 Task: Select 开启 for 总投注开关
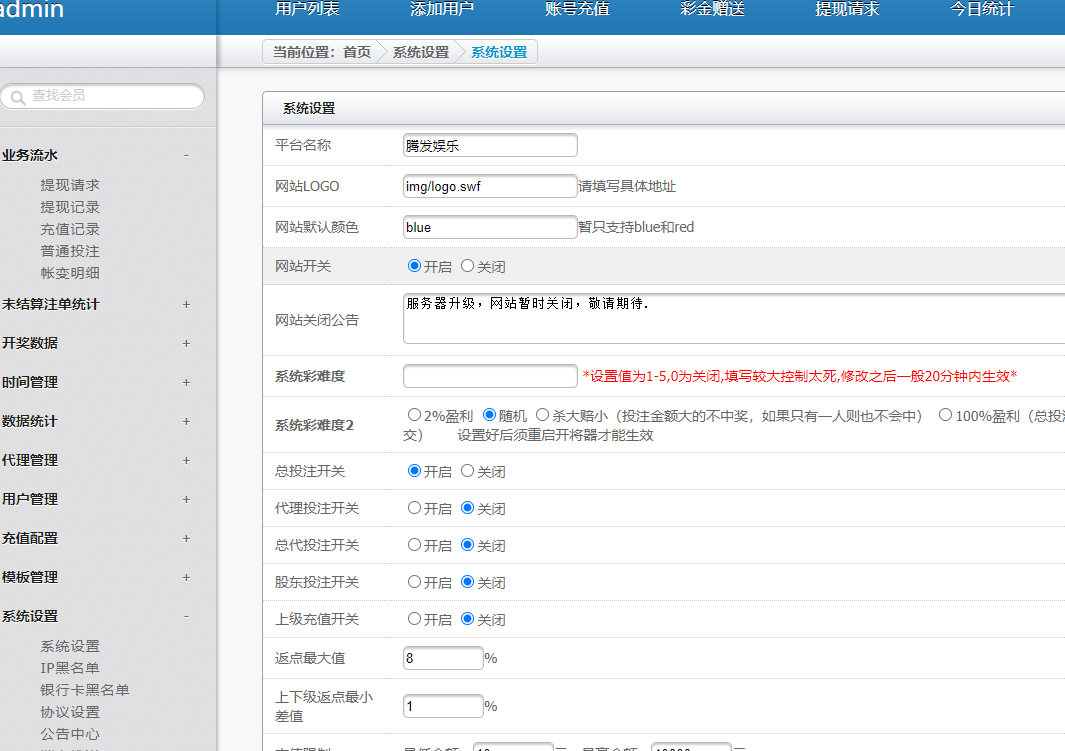click(414, 471)
